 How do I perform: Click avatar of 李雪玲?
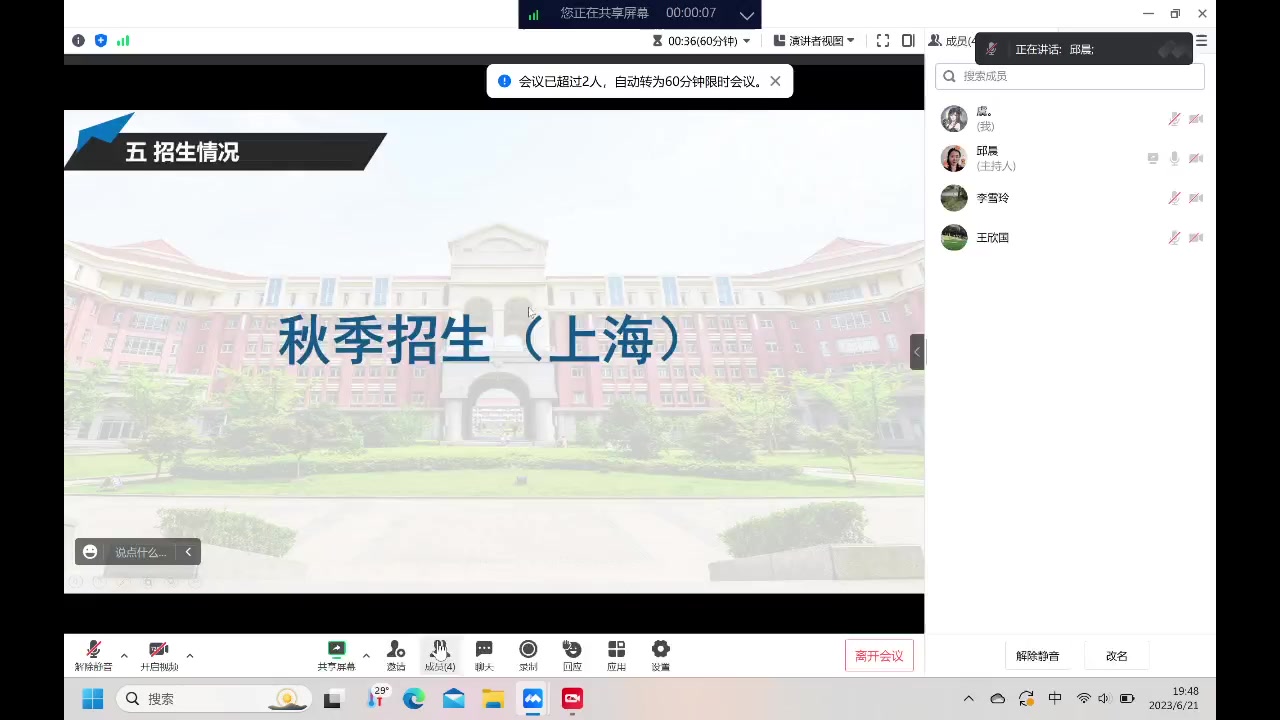tap(954, 198)
